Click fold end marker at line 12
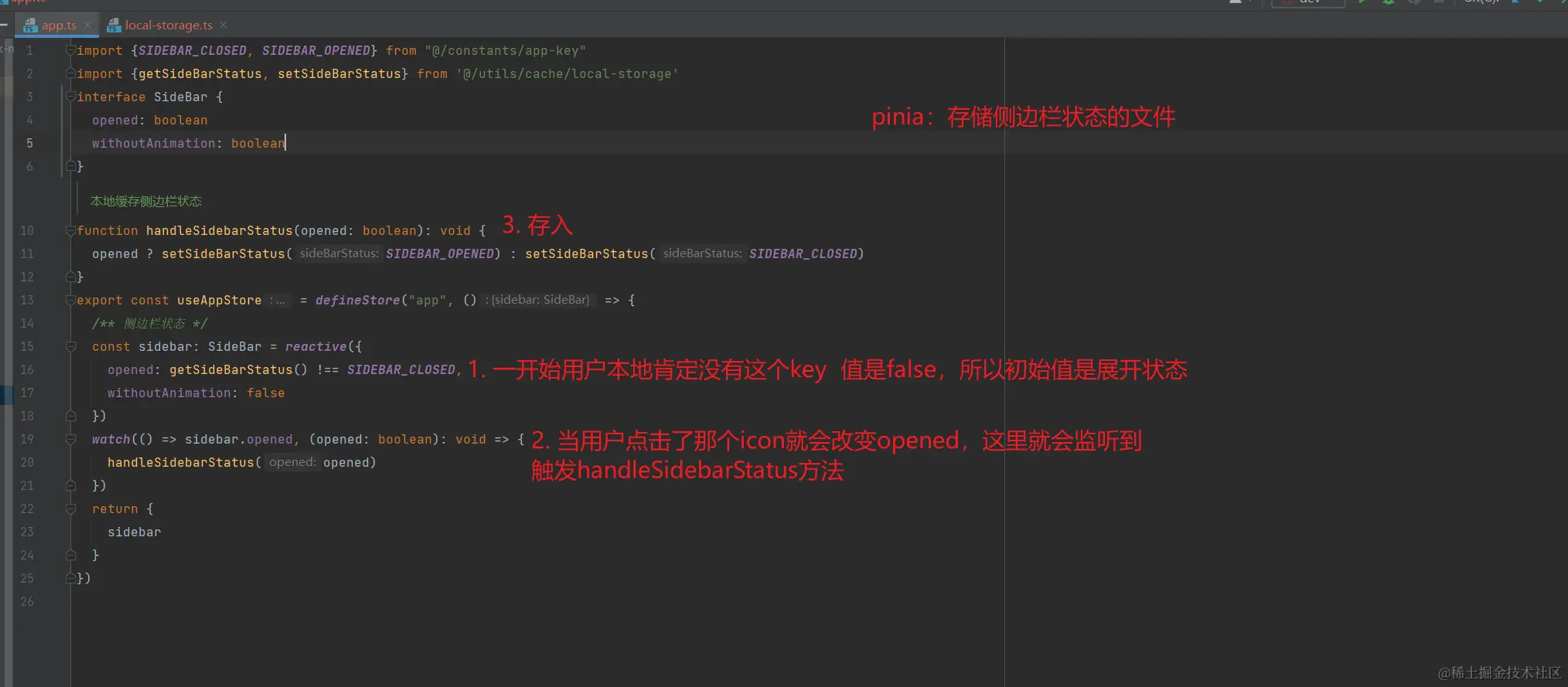 (x=70, y=277)
